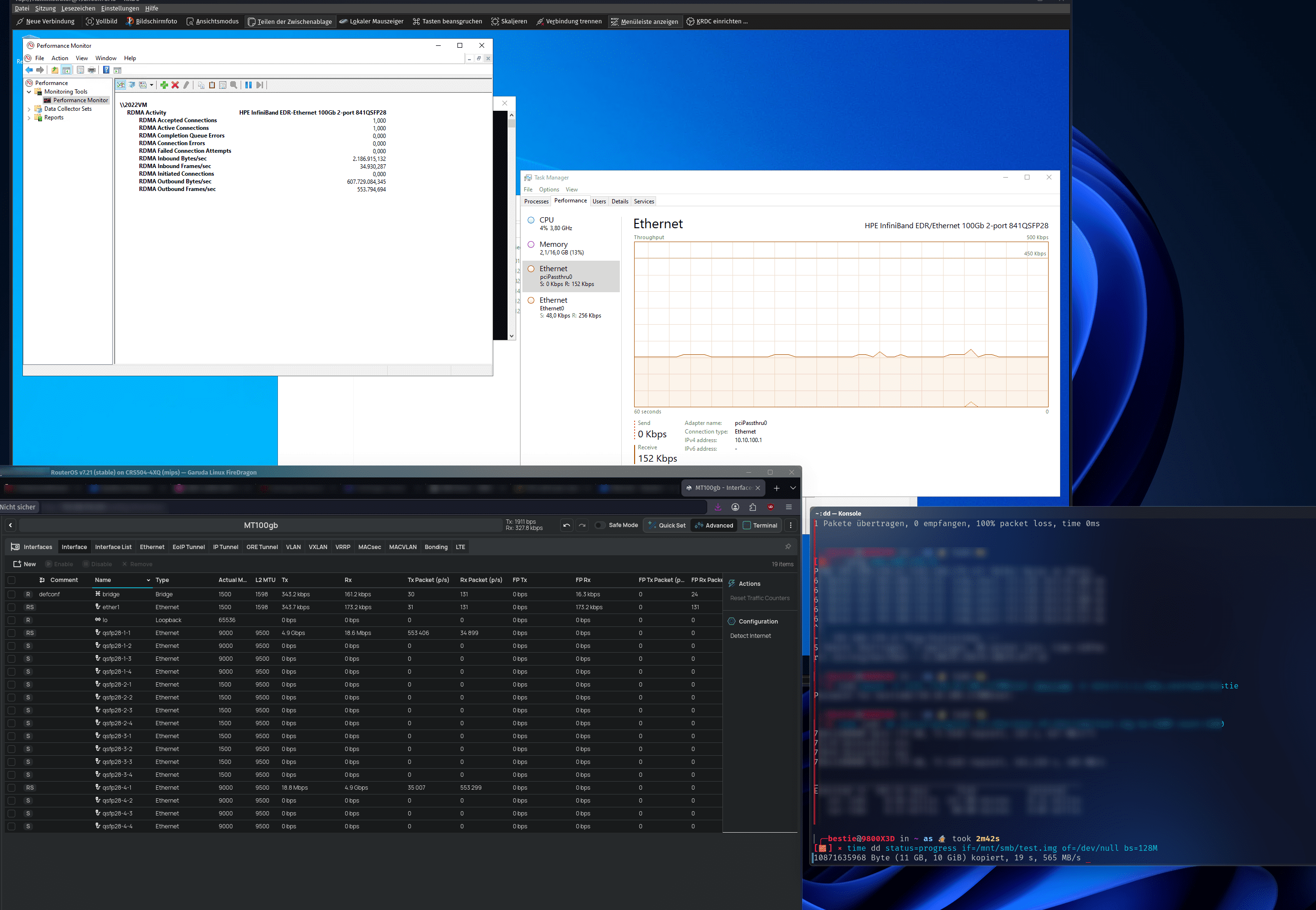1316x910 pixels.
Task: Expand the Data Collector Sets tree node
Action: [x=29, y=109]
